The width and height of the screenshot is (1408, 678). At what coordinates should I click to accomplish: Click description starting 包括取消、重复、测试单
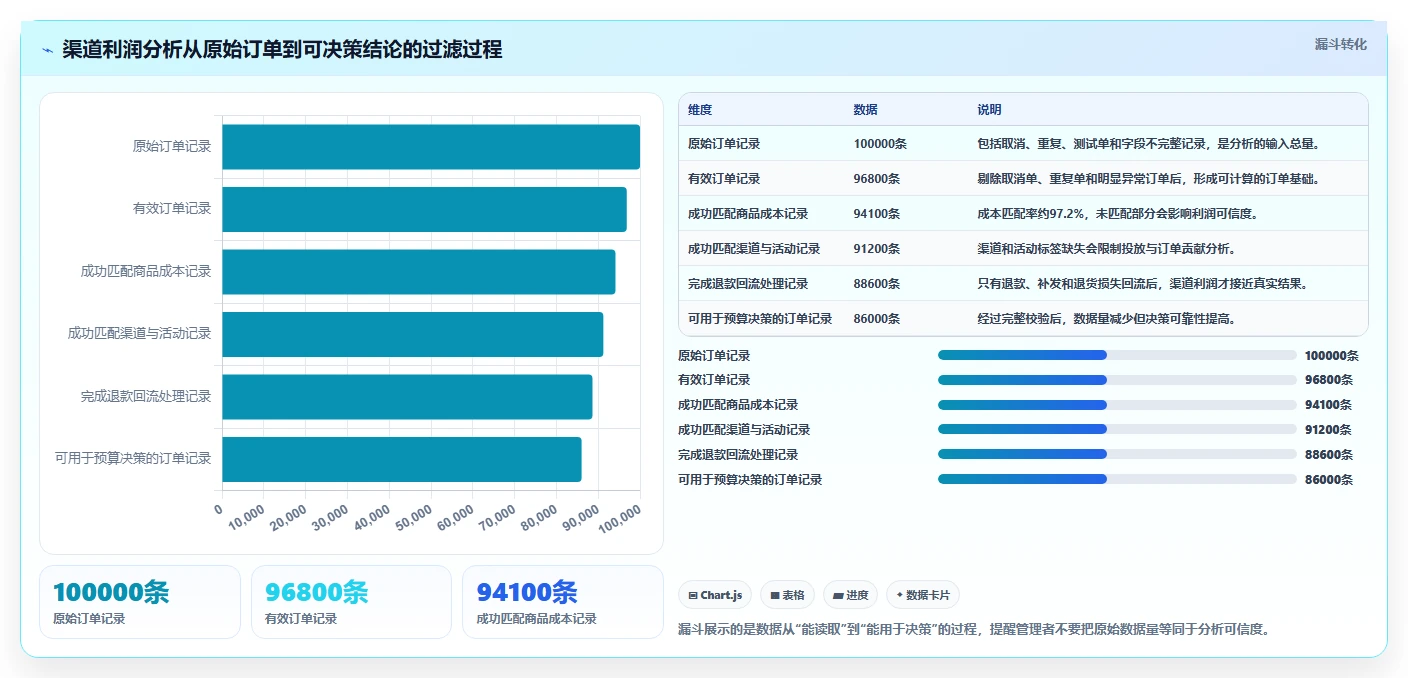1149,144
